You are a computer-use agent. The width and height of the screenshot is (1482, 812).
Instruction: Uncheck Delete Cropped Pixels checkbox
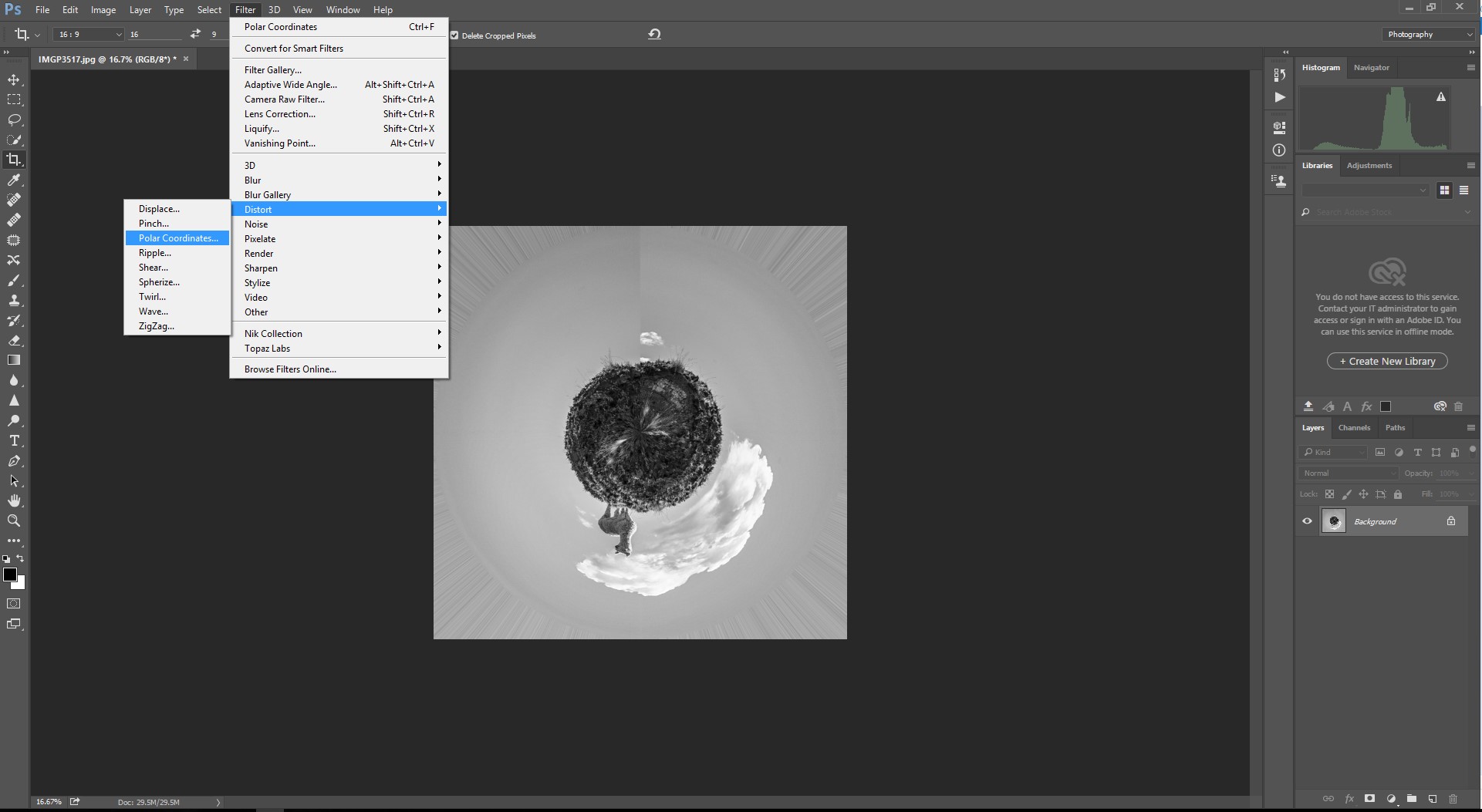click(x=454, y=35)
